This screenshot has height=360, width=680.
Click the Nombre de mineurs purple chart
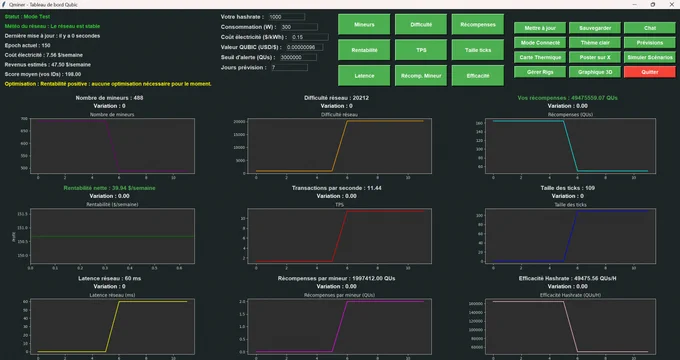tap(112, 146)
